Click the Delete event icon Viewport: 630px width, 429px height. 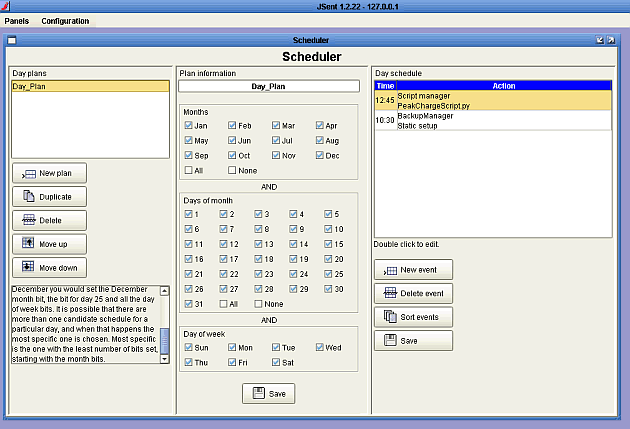pos(390,293)
